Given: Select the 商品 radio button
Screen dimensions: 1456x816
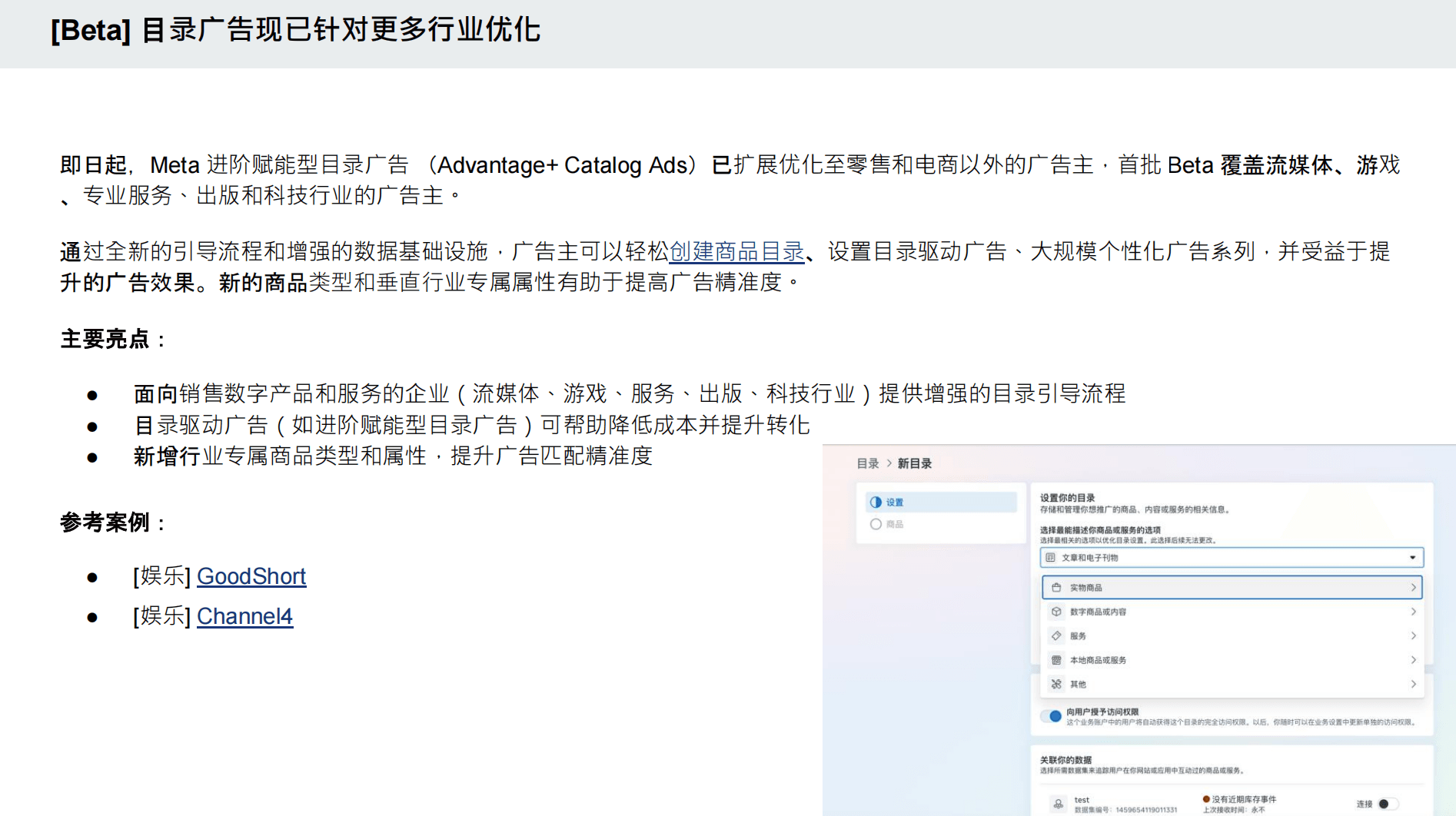Looking at the screenshot, I should [875, 523].
